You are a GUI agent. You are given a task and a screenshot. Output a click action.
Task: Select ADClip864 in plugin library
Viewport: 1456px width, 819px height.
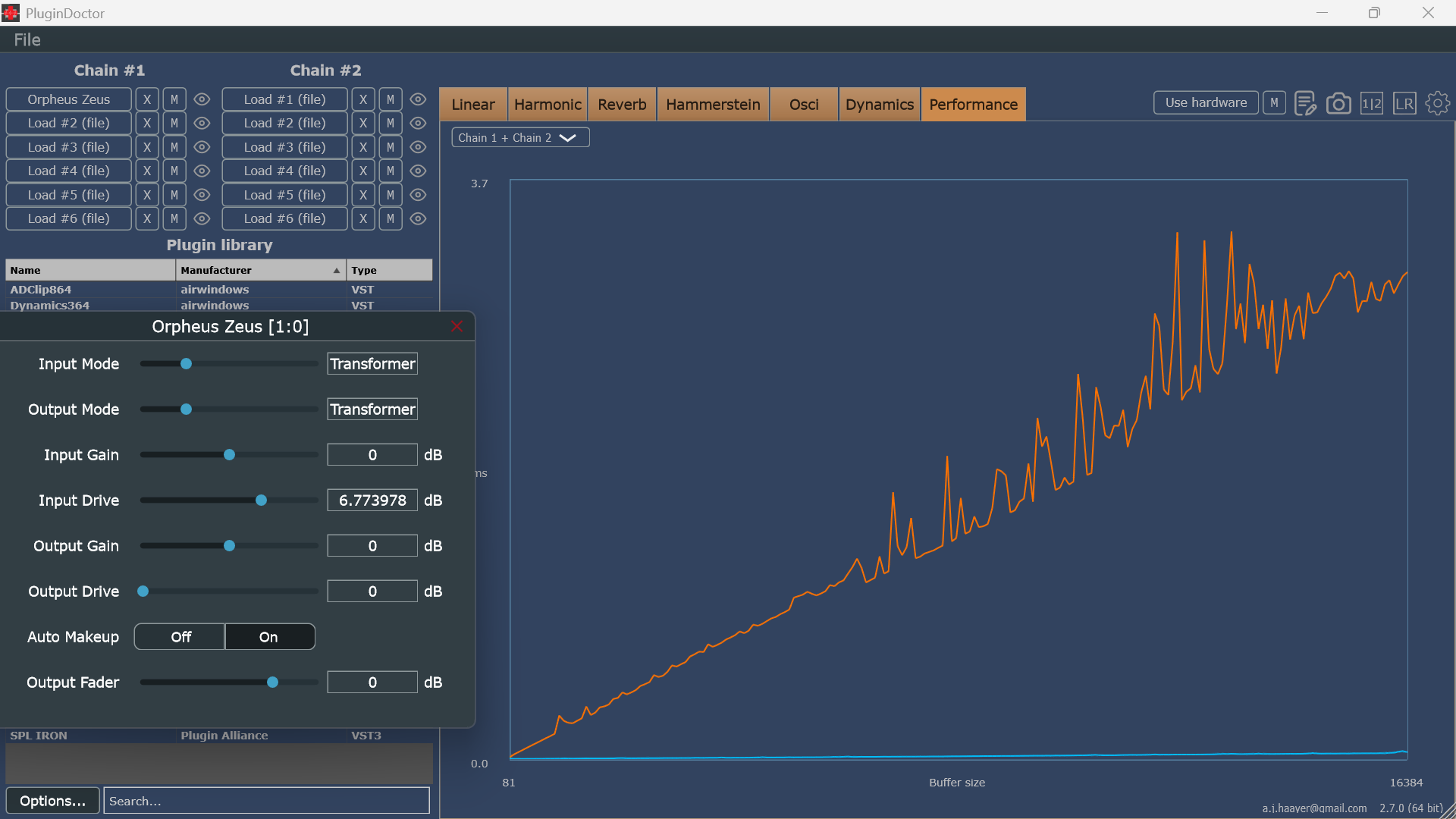(219, 290)
